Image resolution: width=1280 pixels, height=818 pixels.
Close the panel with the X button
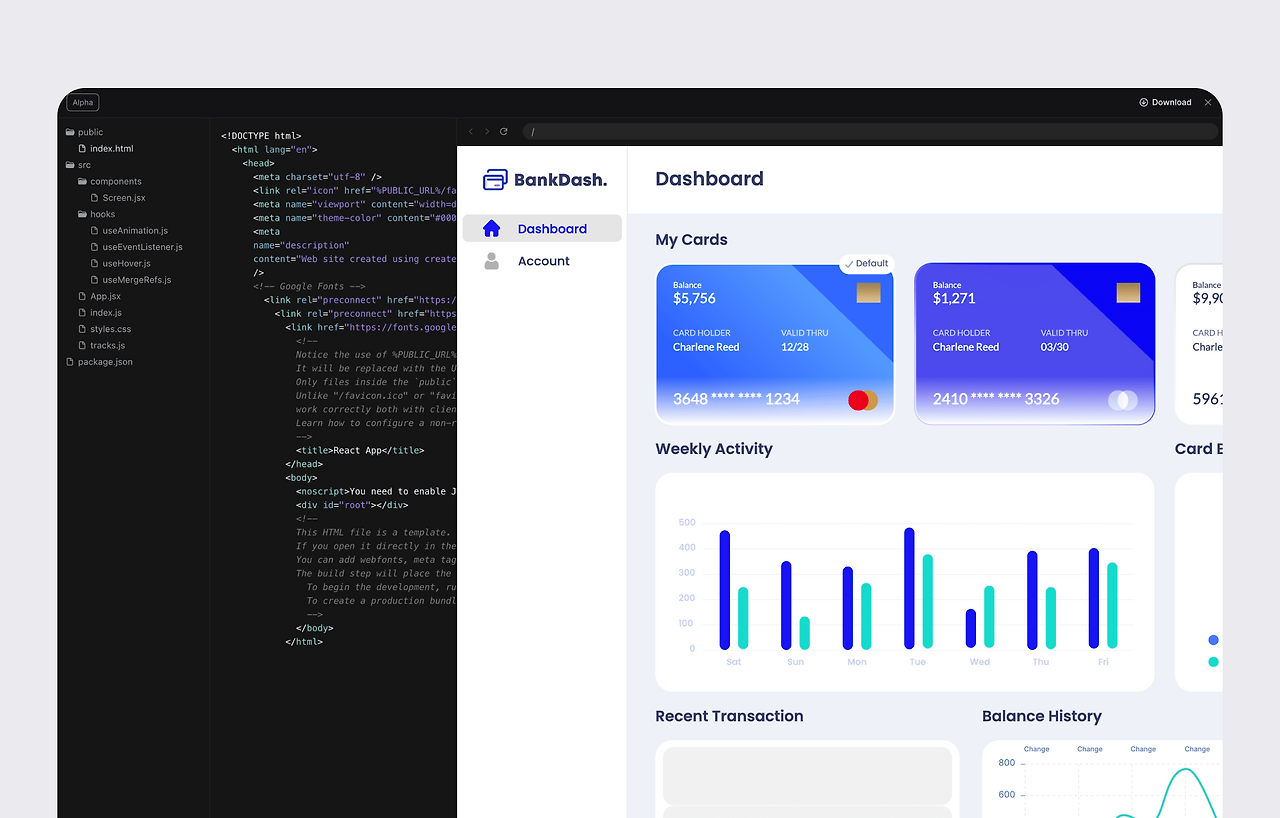[1208, 102]
